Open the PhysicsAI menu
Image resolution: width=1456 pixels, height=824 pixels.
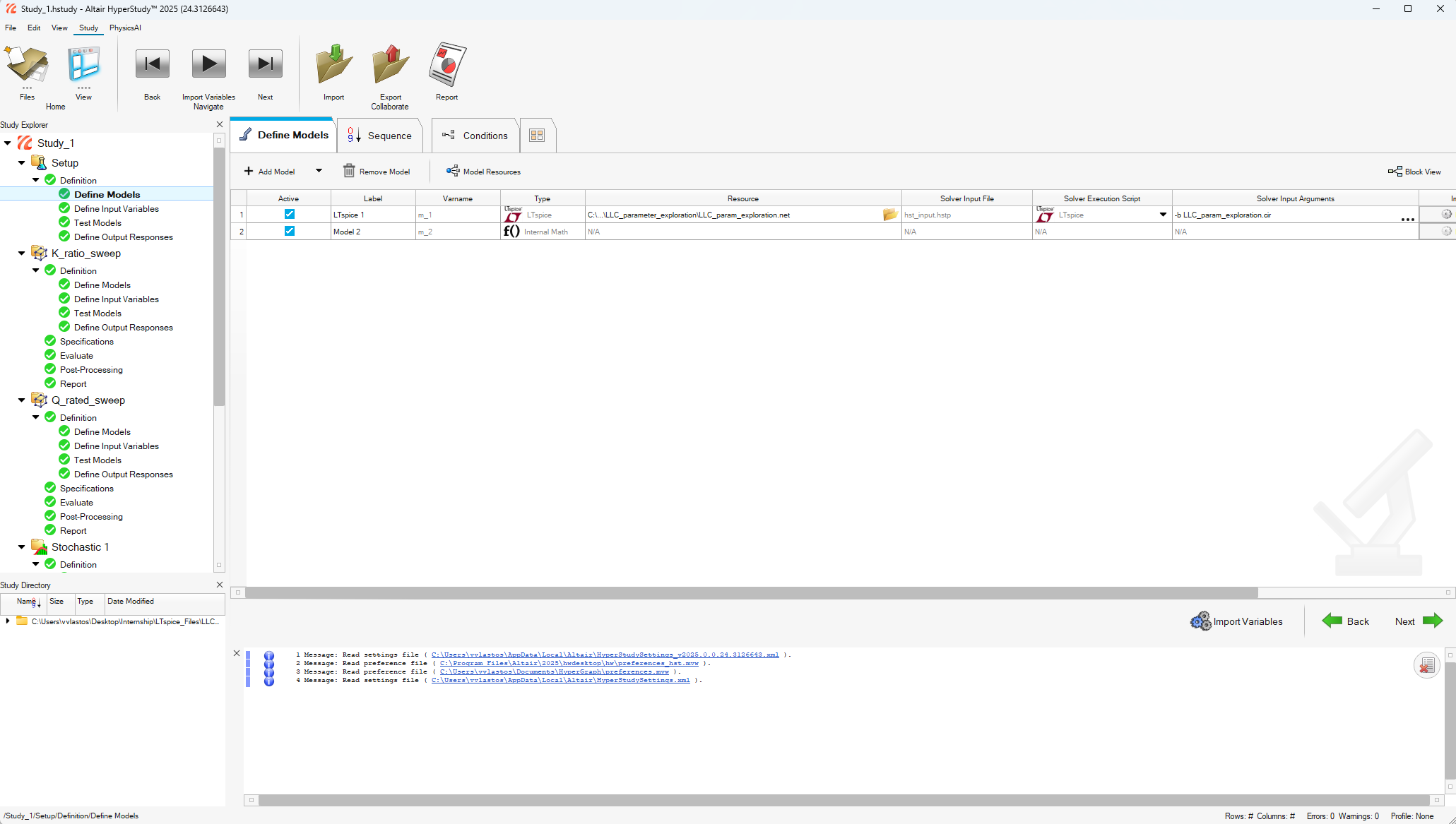(125, 28)
